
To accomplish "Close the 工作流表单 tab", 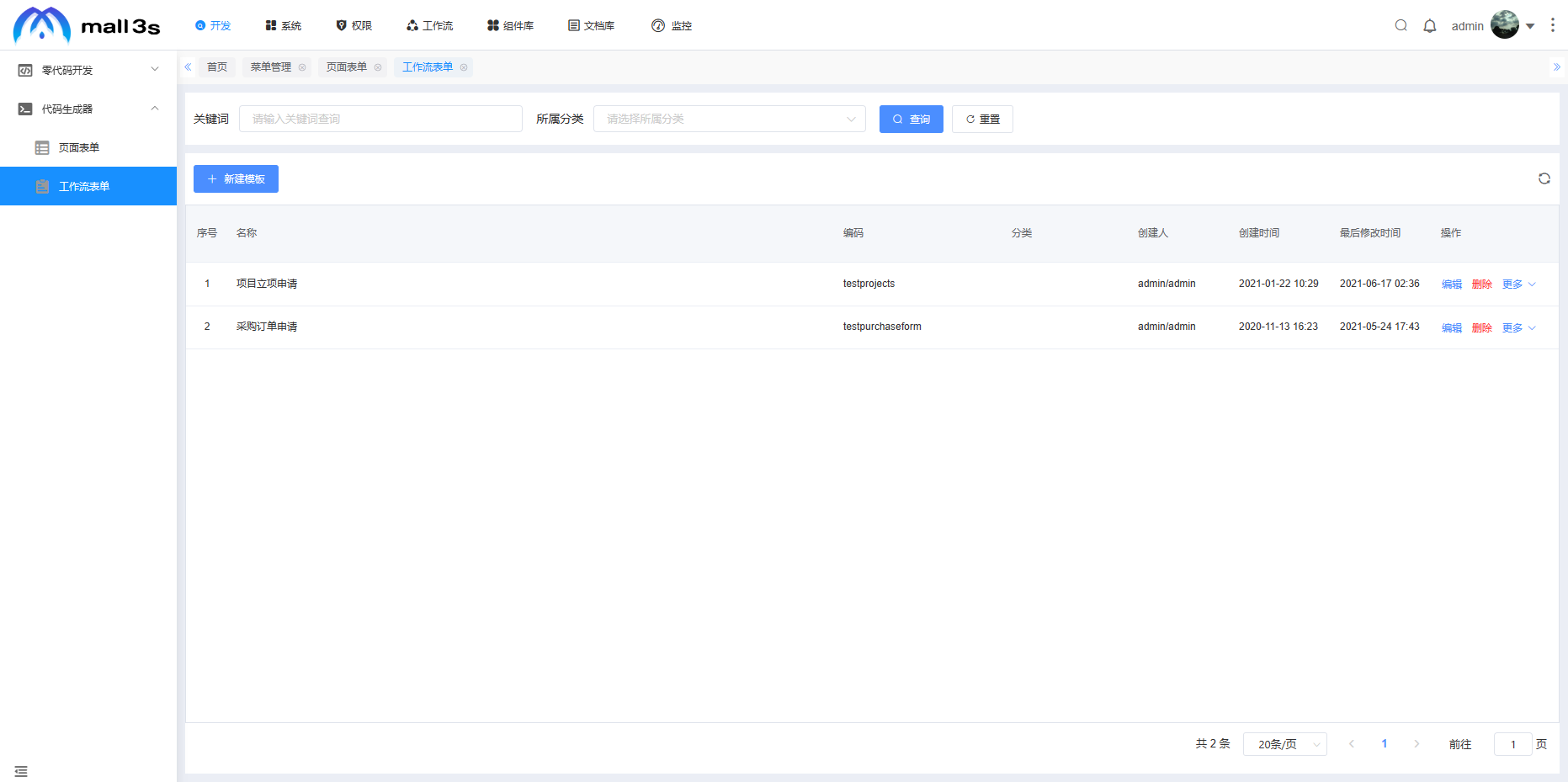I will point(464,67).
